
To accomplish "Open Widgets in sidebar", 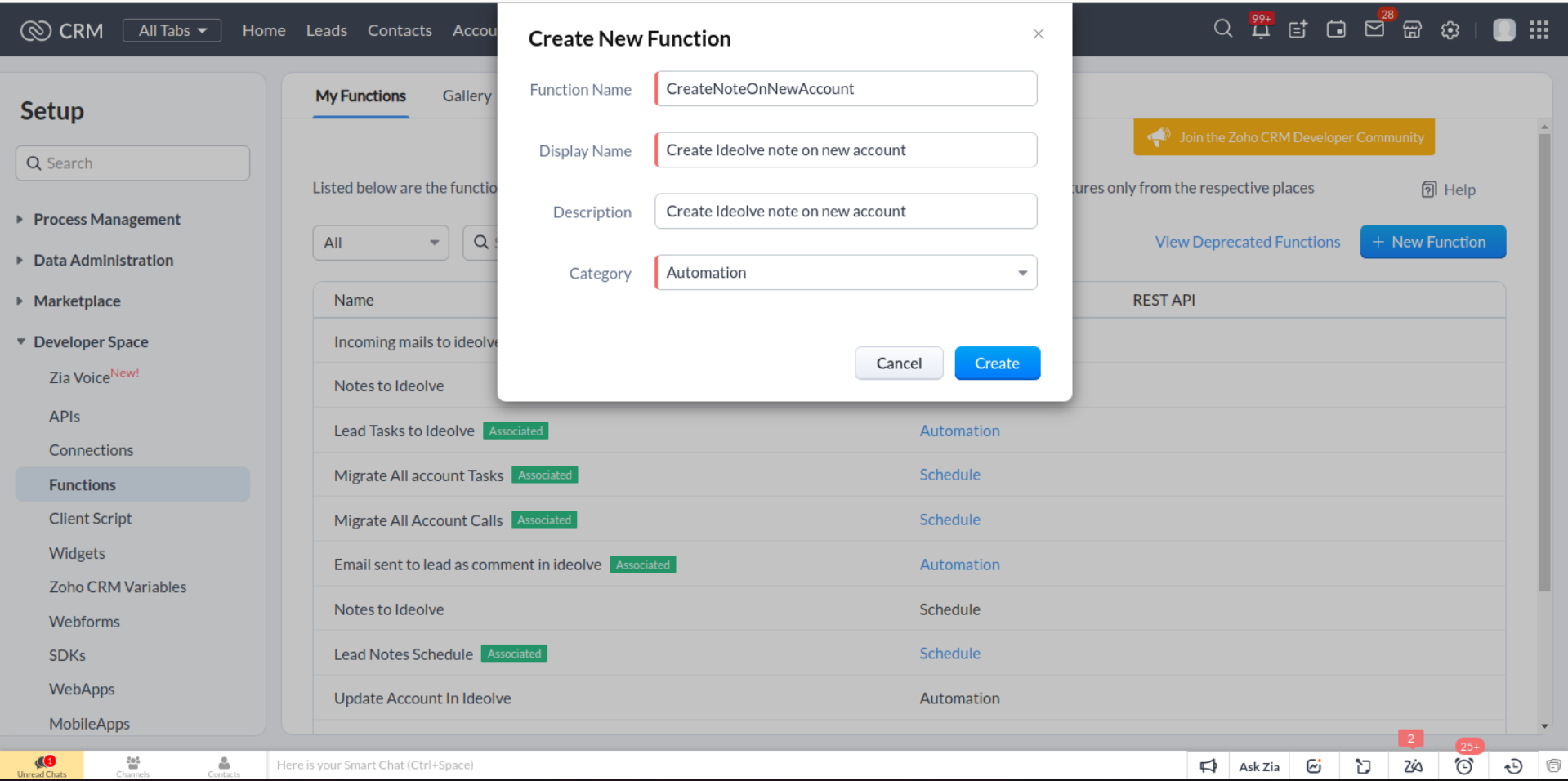I will pos(77,553).
